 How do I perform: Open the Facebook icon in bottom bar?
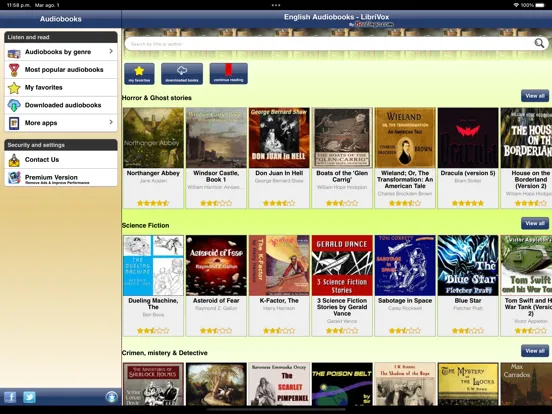[x=10, y=397]
